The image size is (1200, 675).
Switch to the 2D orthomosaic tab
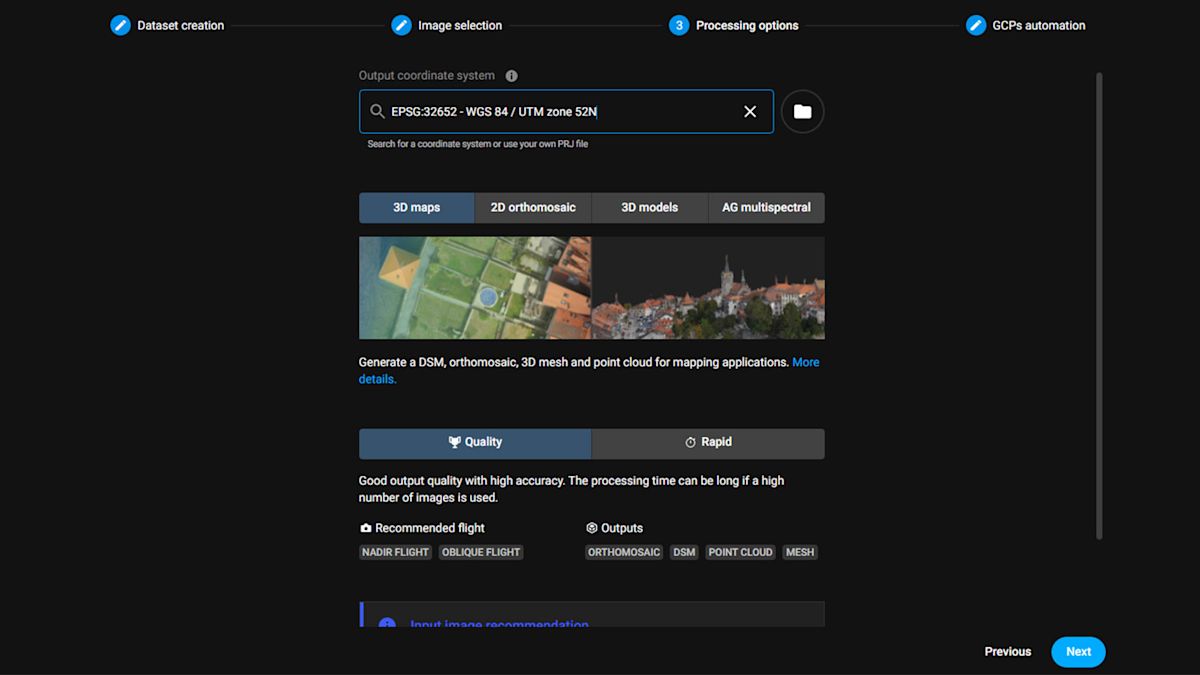[533, 207]
